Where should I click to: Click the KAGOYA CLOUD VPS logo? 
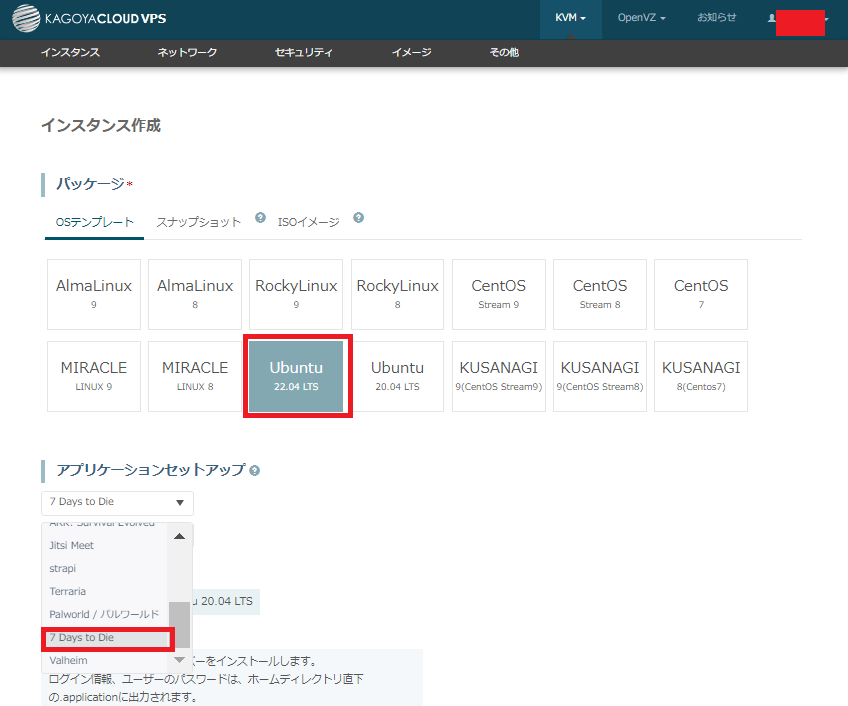pyautogui.click(x=92, y=17)
